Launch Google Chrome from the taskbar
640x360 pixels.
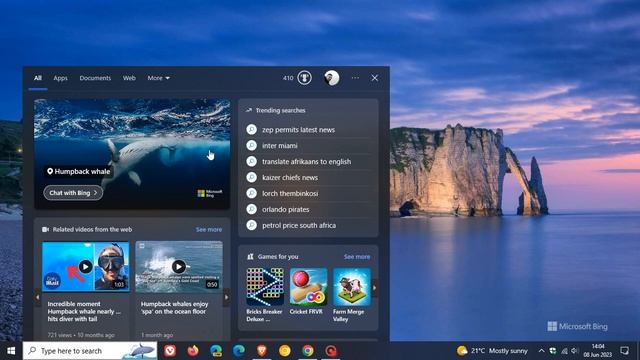coord(308,351)
